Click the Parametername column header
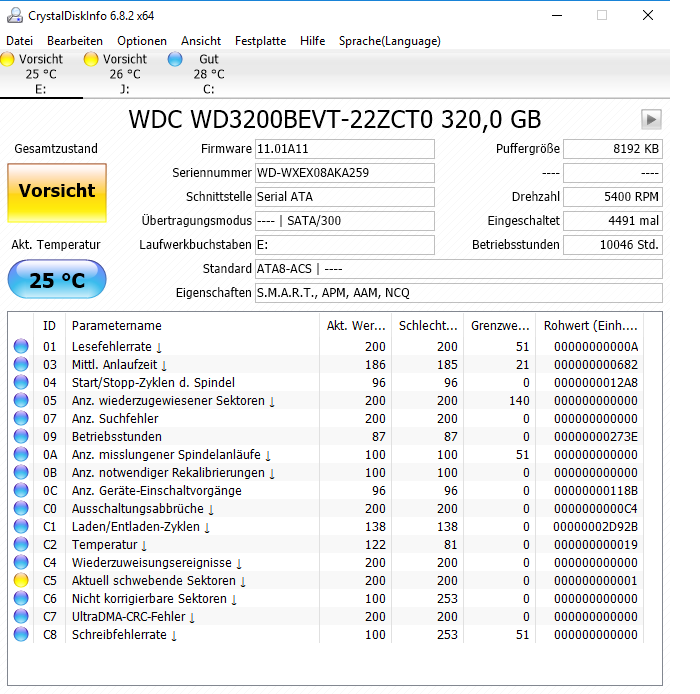 coord(192,326)
